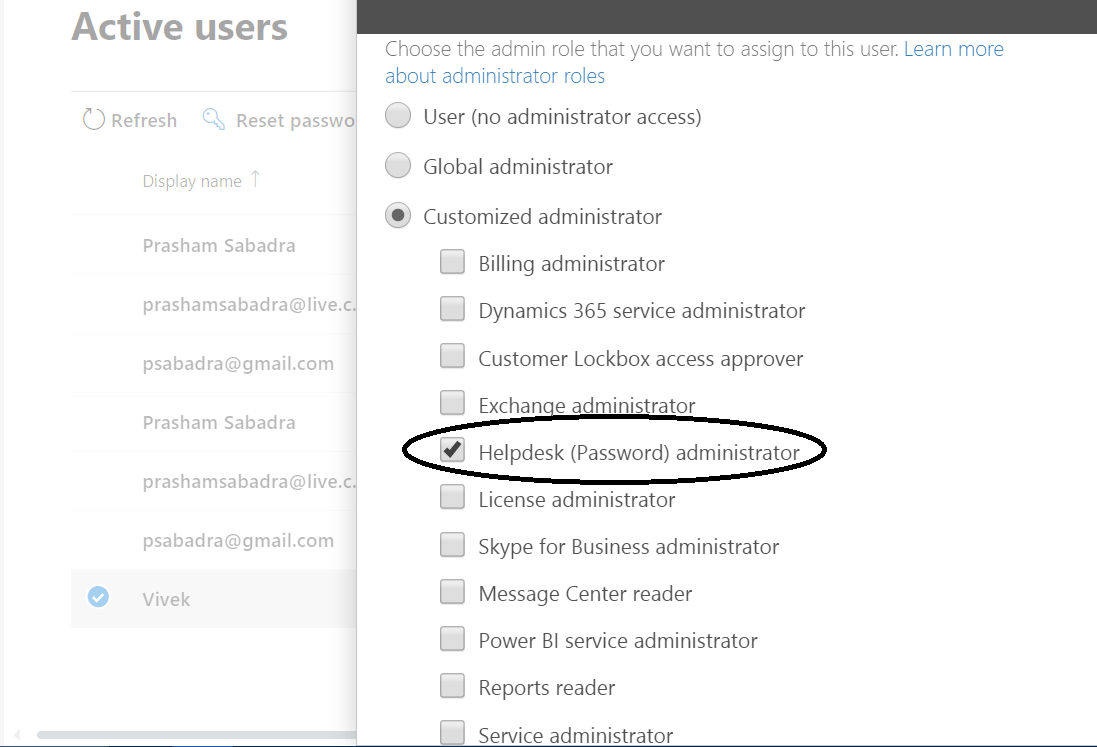This screenshot has width=1097, height=747.
Task: Uncheck Helpdesk (Password) administrator
Action: point(452,450)
